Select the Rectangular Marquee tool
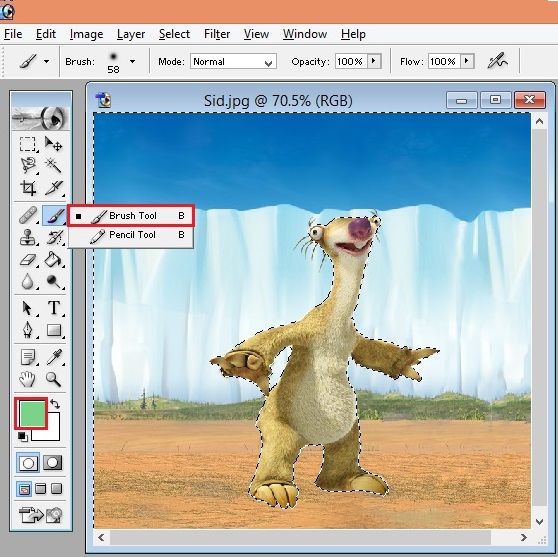This screenshot has height=557, width=558. tap(27, 144)
